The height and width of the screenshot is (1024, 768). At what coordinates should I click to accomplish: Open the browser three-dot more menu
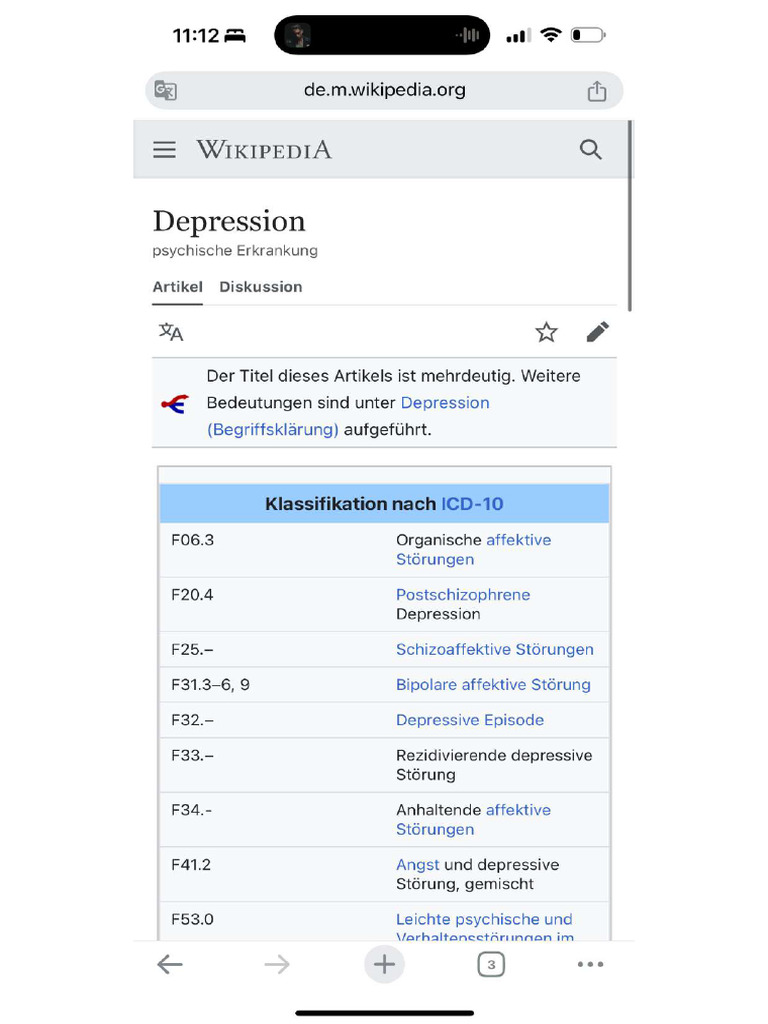(x=590, y=964)
